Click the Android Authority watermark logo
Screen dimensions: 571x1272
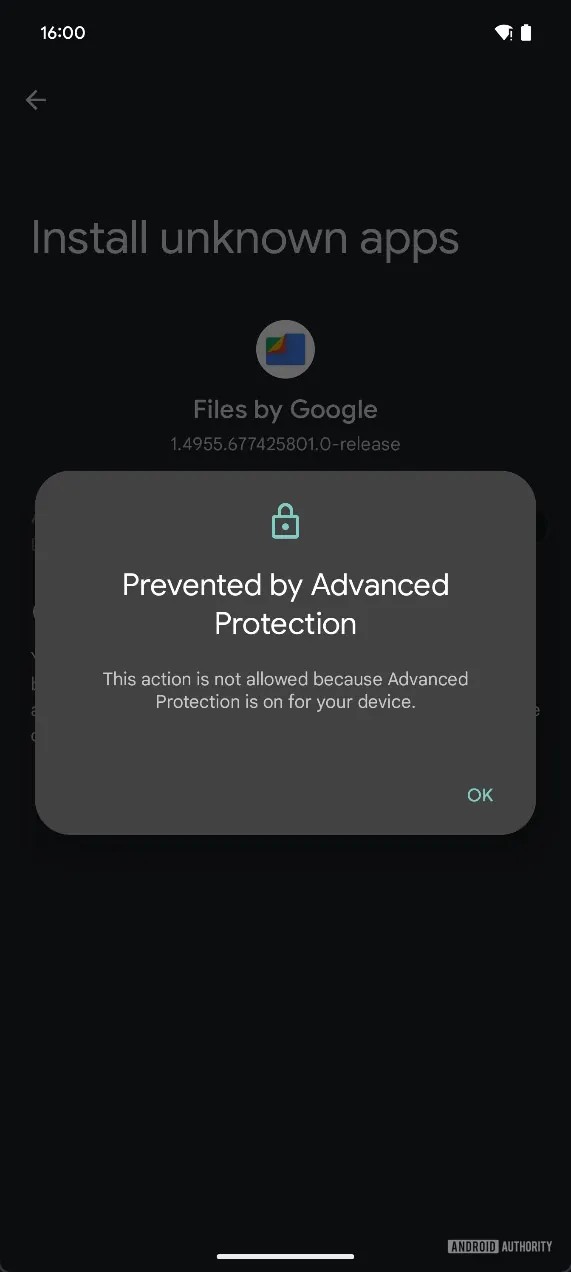(x=500, y=1246)
